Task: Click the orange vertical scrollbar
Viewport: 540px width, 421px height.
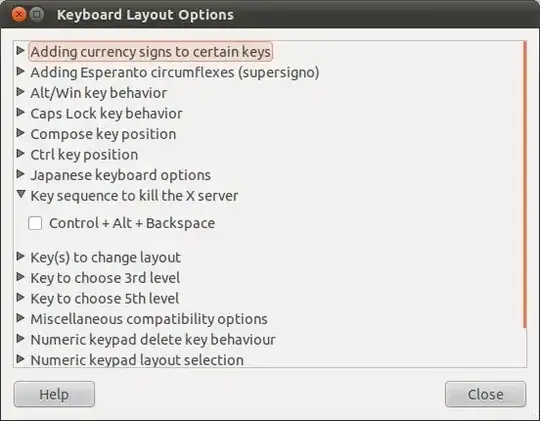Action: click(x=525, y=184)
